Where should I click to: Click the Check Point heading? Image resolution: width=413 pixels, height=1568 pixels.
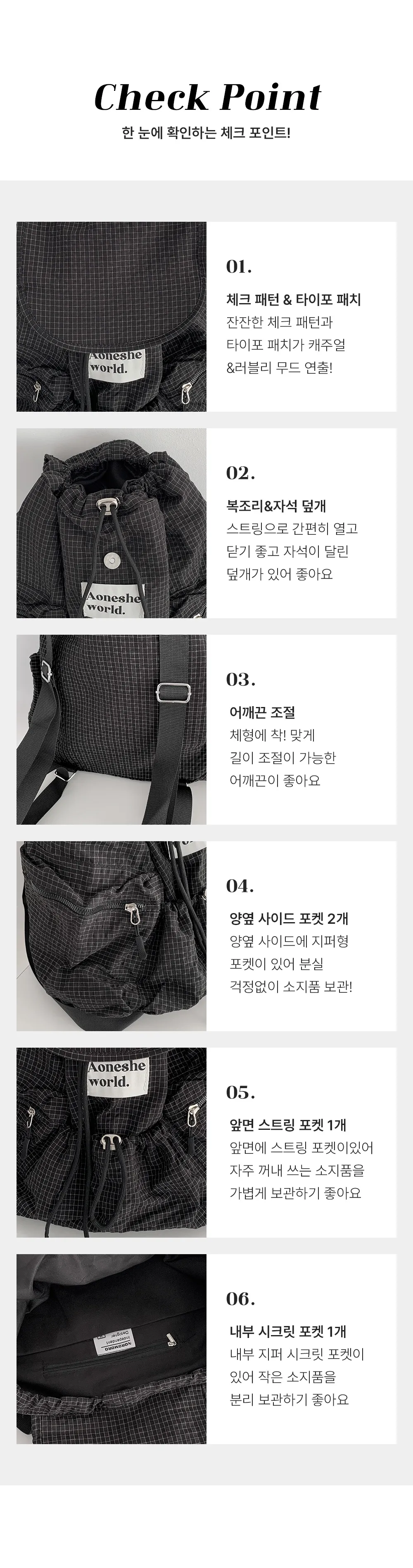(207, 97)
